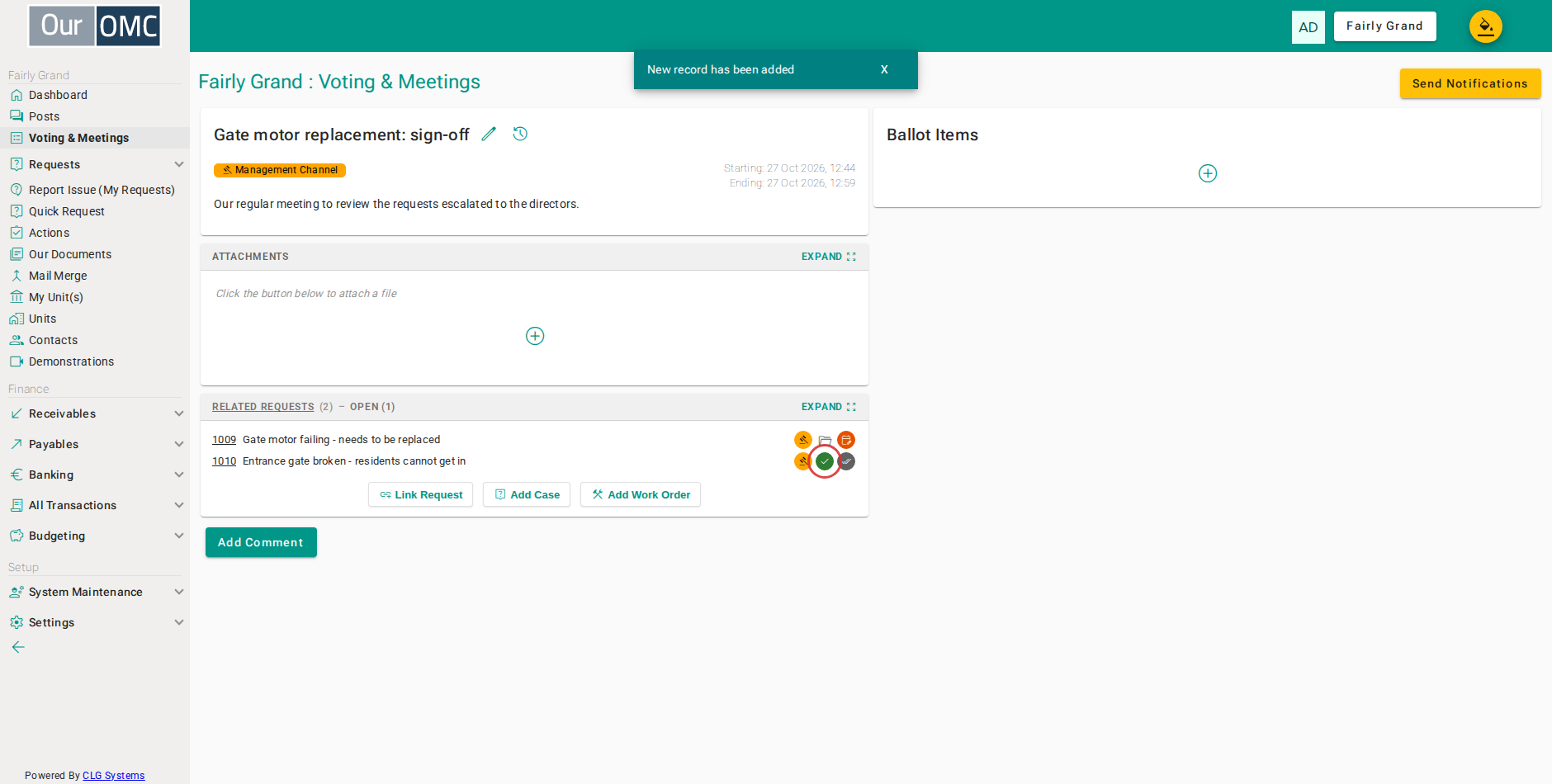The width and height of the screenshot is (1552, 784).
Task: Expand the Related Requests panel
Action: [829, 407]
